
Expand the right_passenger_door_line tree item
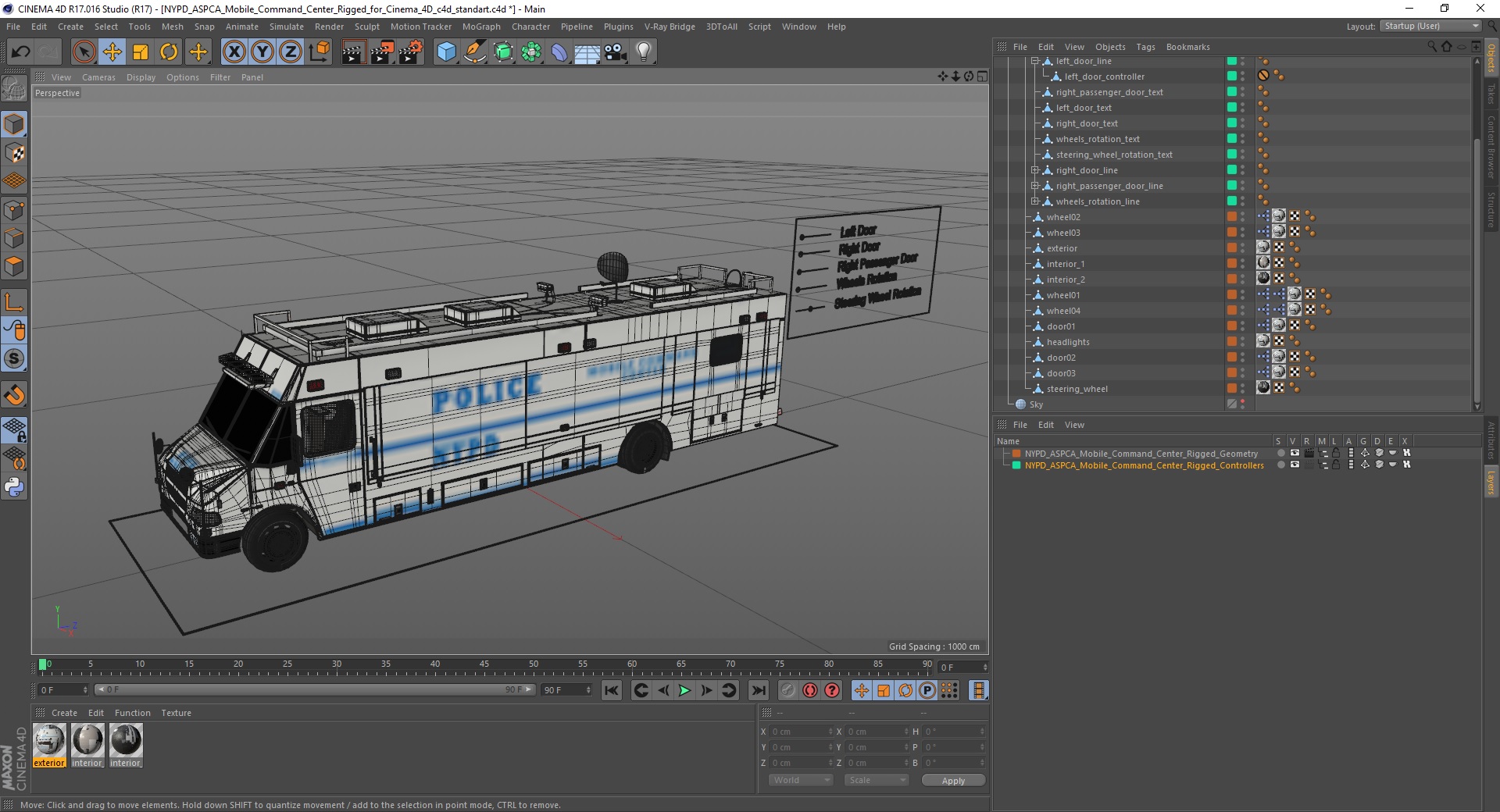pos(1034,186)
